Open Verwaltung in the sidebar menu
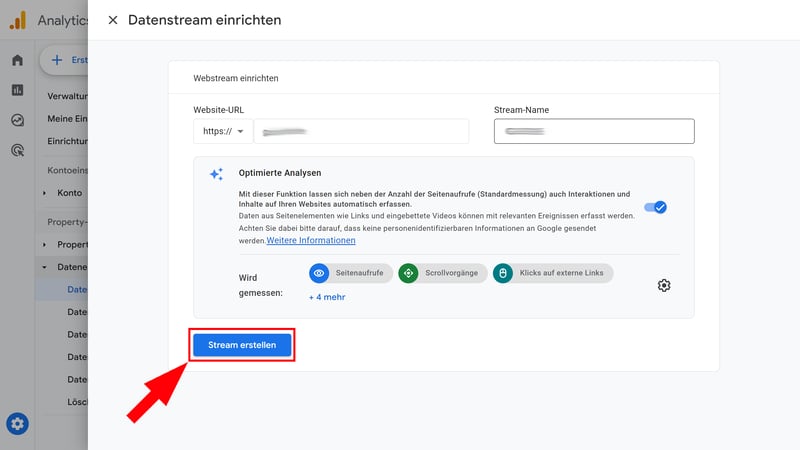Viewport: 800px width, 450px height. 67,96
